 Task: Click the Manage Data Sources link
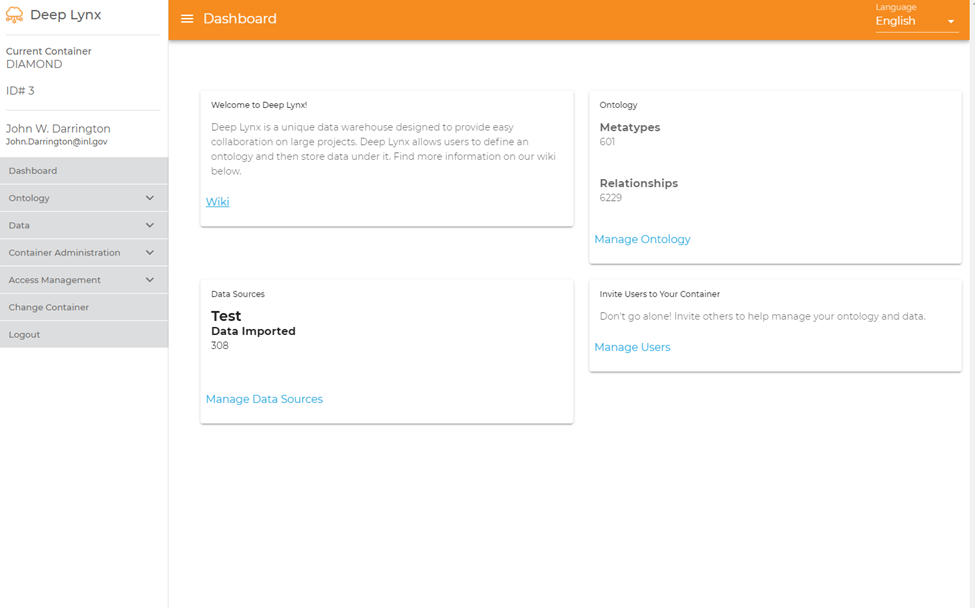pyautogui.click(x=264, y=399)
